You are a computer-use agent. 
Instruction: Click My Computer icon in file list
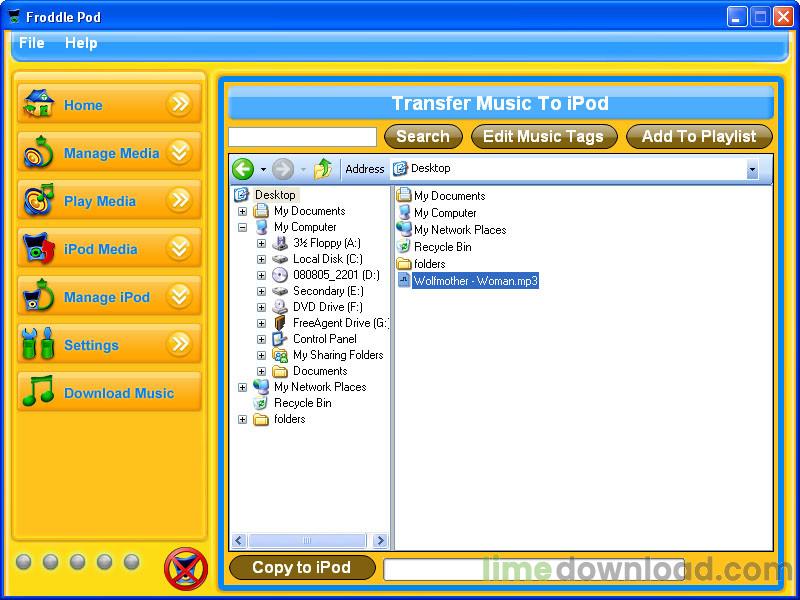point(404,212)
